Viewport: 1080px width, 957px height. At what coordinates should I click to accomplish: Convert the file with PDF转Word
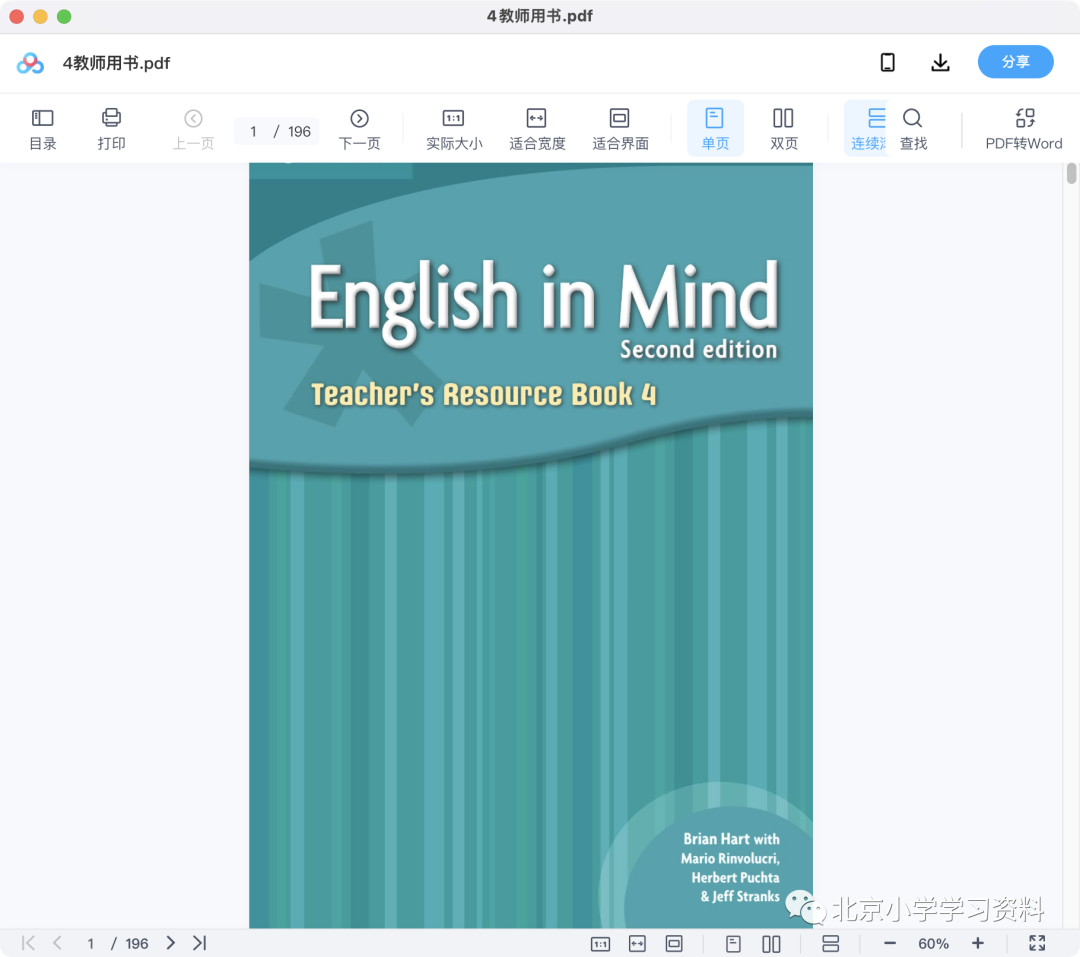coord(1024,129)
